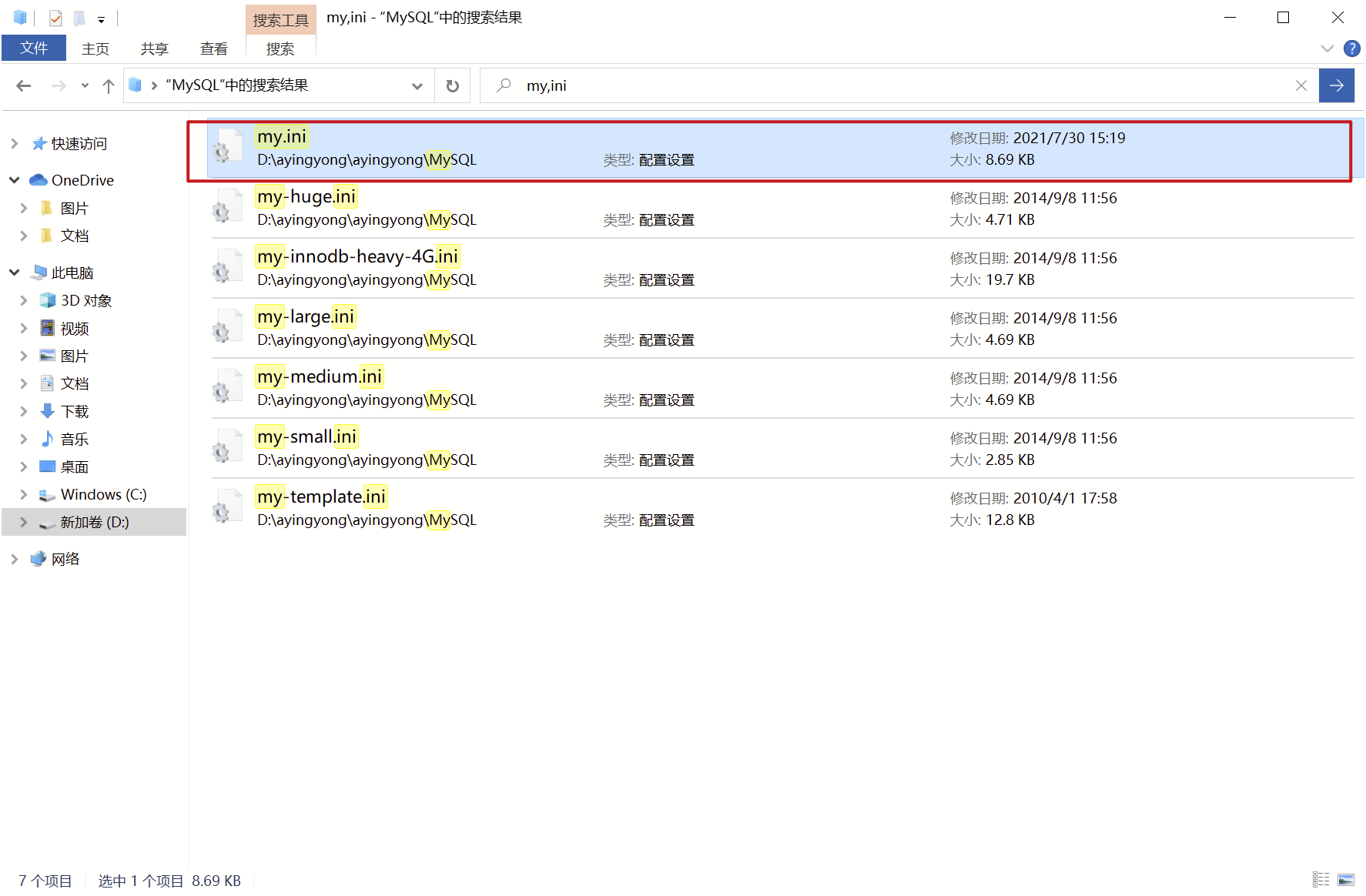This screenshot has height=896, width=1366.
Task: Click the file icon for my-large.ini
Action: 228,326
